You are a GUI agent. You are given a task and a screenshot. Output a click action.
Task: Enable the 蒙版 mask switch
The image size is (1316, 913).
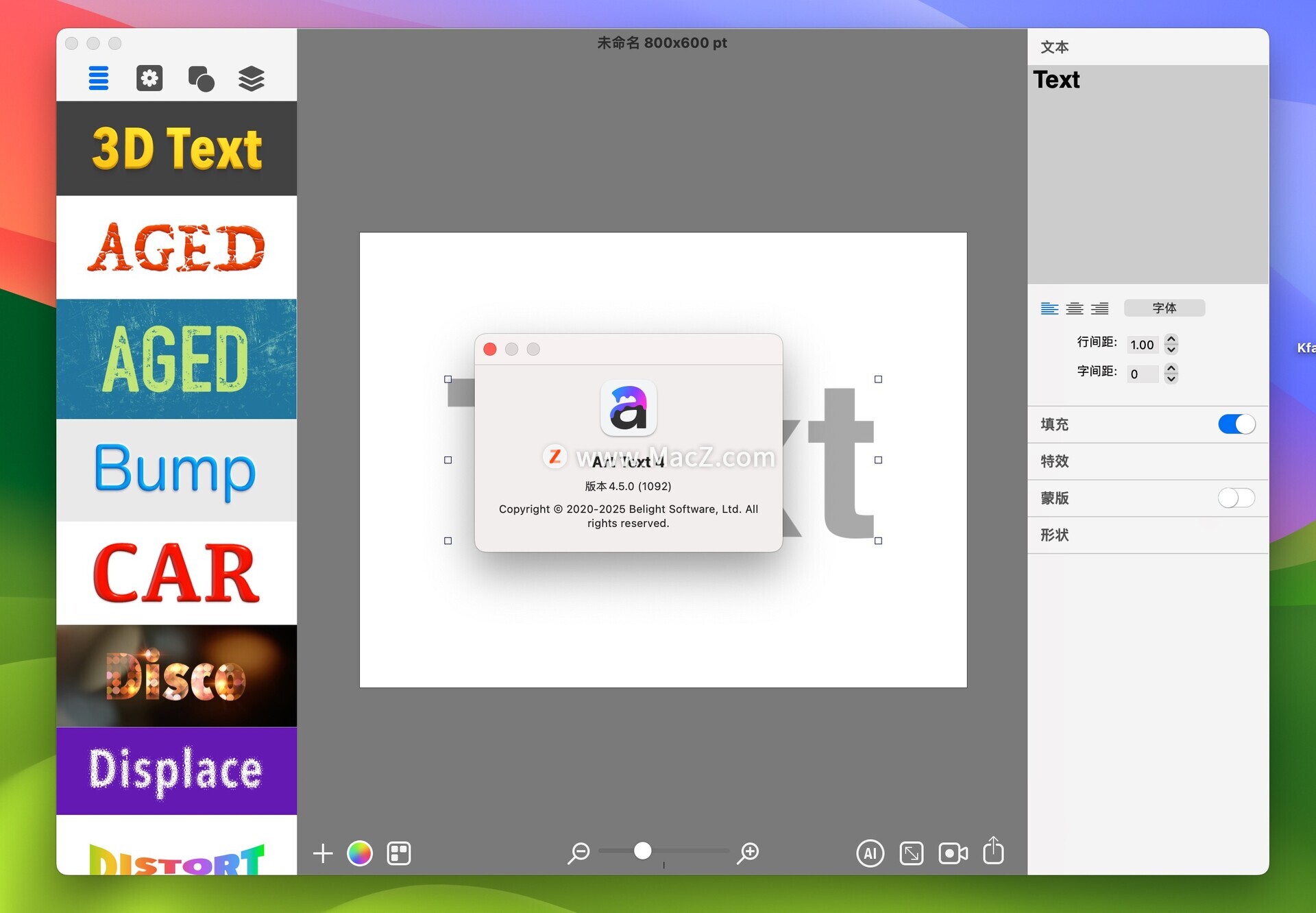1236,498
